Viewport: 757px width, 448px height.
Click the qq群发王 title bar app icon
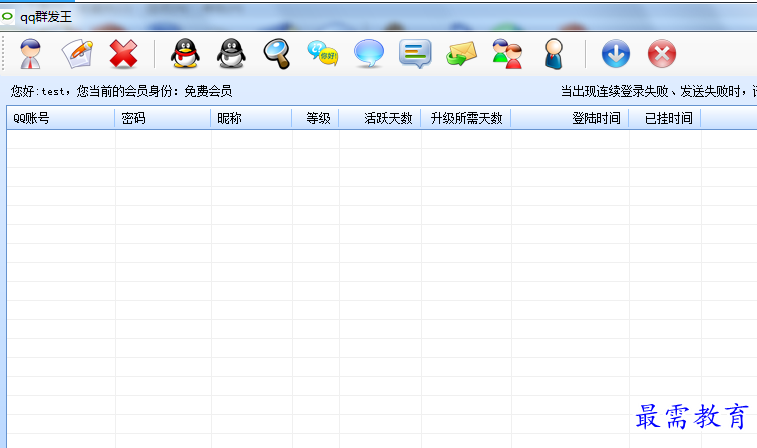(x=7, y=17)
